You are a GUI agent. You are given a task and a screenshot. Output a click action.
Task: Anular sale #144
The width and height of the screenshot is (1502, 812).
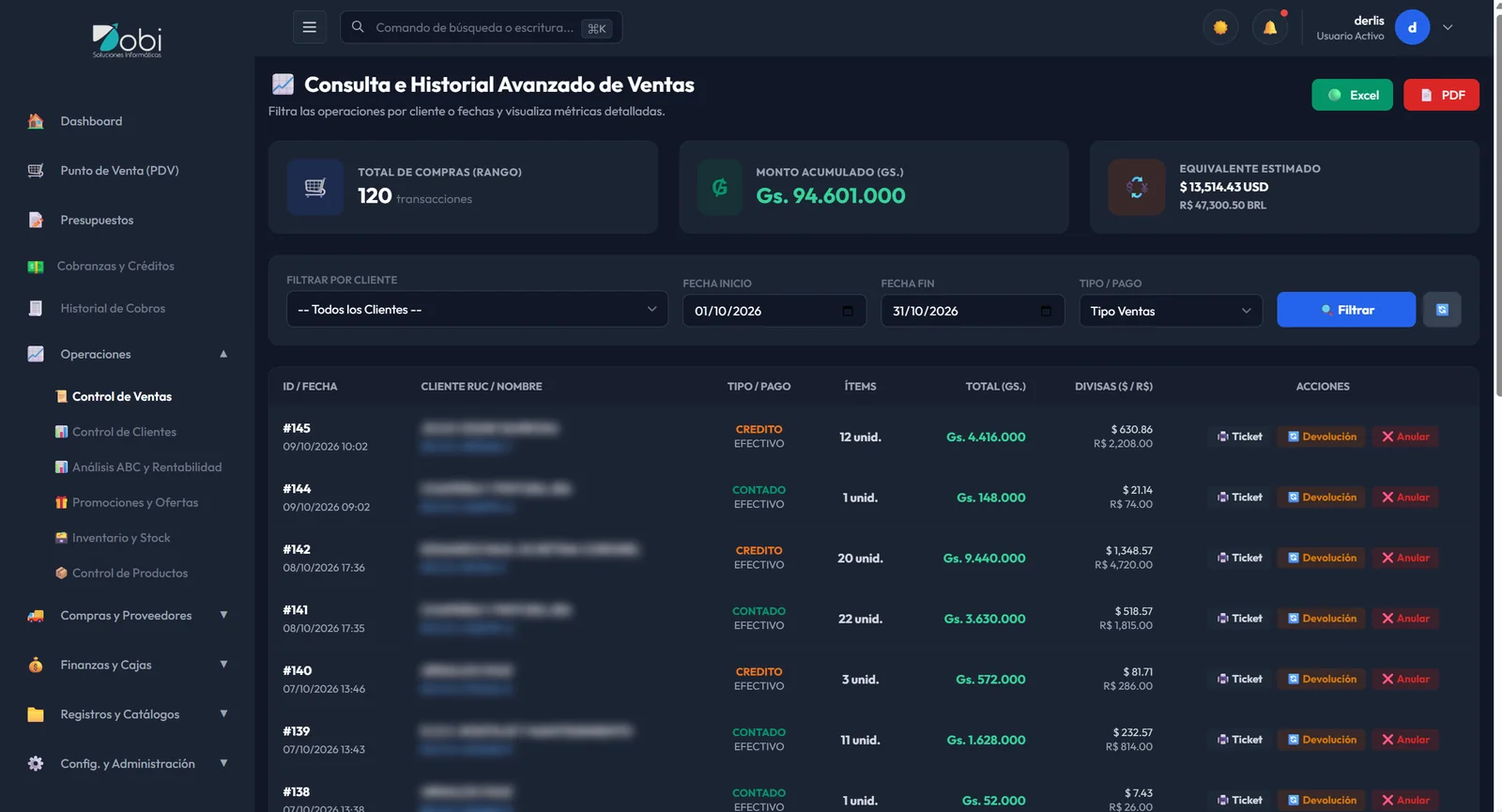[1405, 498]
